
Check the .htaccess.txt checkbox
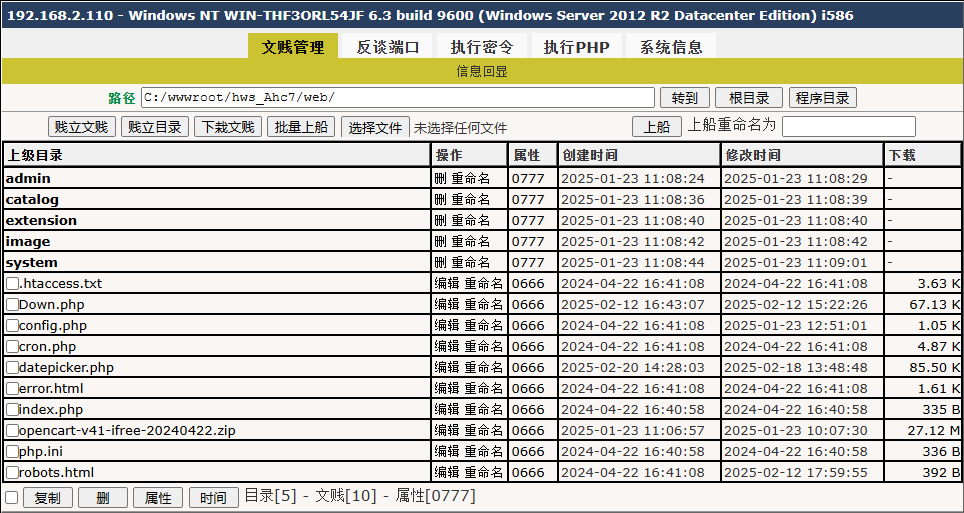pyautogui.click(x=12, y=284)
